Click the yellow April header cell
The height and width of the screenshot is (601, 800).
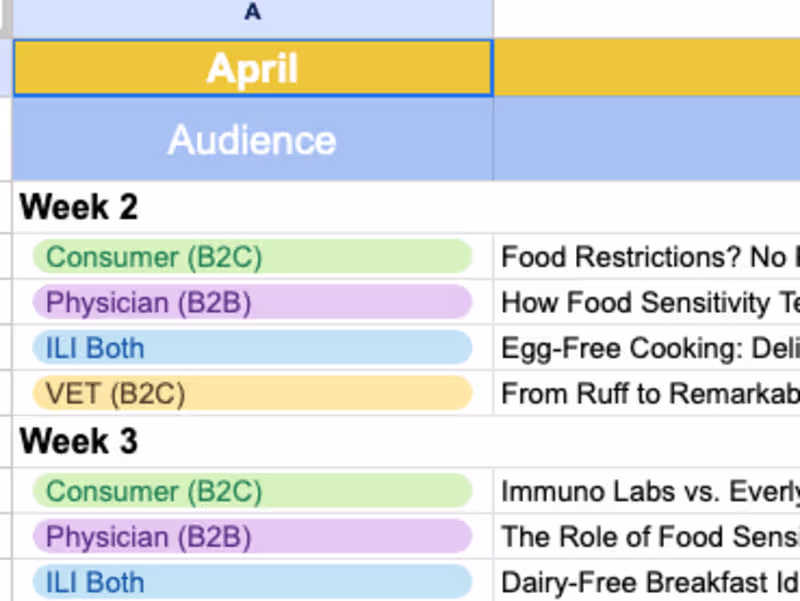[252, 67]
